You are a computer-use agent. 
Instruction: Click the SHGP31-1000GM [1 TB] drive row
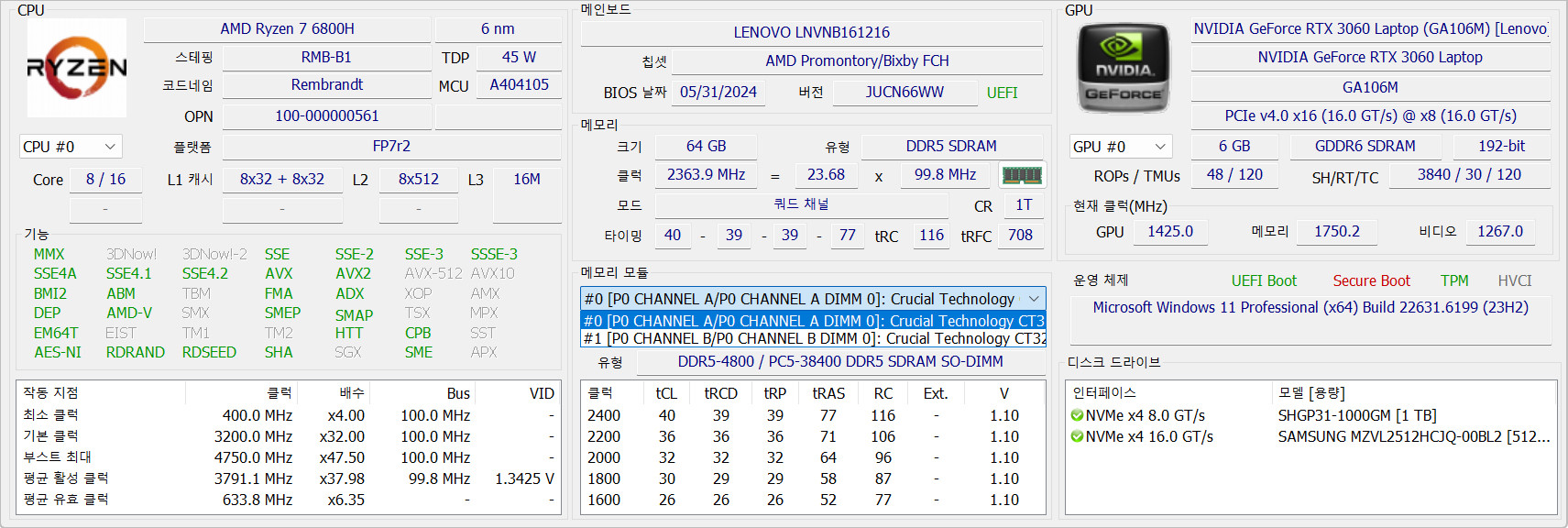click(1312, 415)
